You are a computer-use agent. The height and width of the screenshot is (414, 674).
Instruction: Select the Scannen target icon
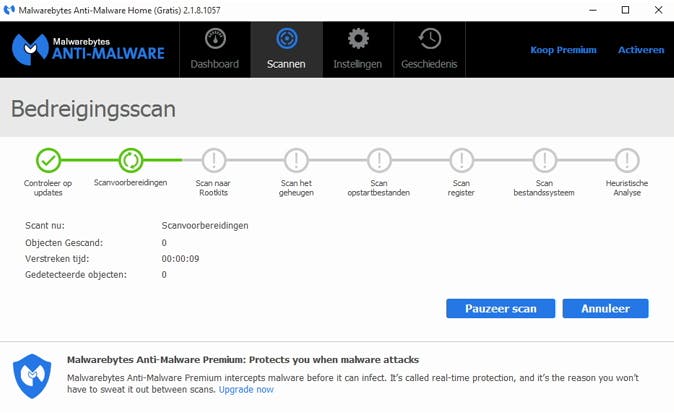tap(286, 39)
